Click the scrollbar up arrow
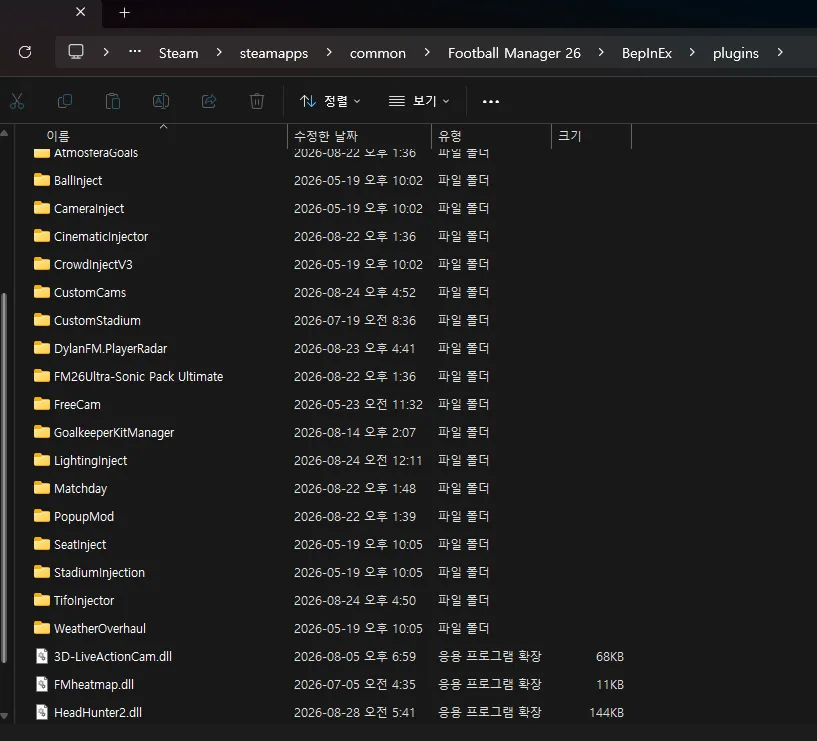The image size is (817, 741). pos(4,133)
